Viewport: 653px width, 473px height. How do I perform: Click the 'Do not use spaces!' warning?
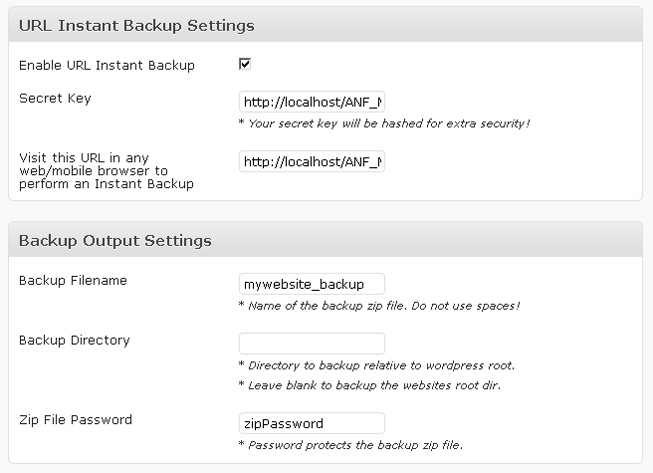[466, 306]
